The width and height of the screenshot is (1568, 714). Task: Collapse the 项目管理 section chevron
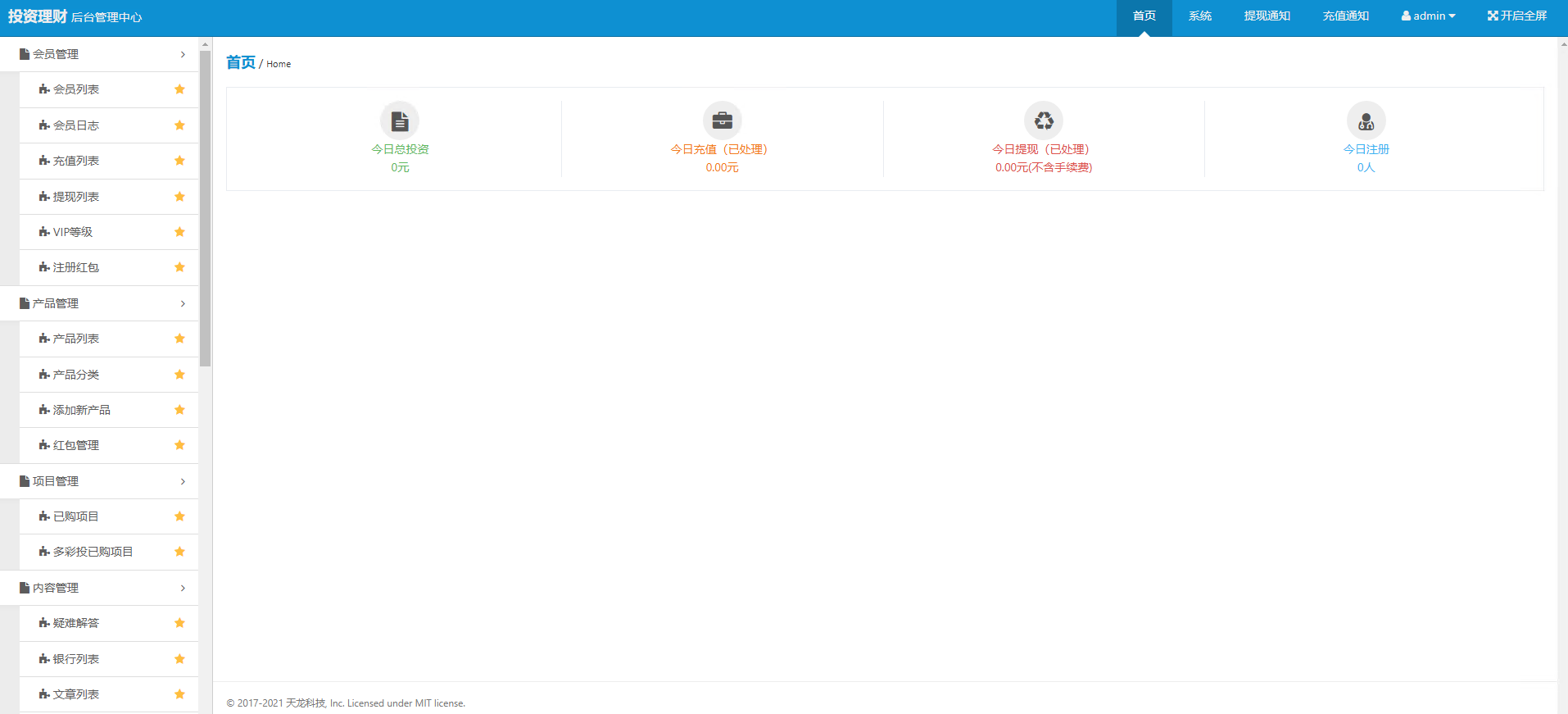pyautogui.click(x=183, y=481)
